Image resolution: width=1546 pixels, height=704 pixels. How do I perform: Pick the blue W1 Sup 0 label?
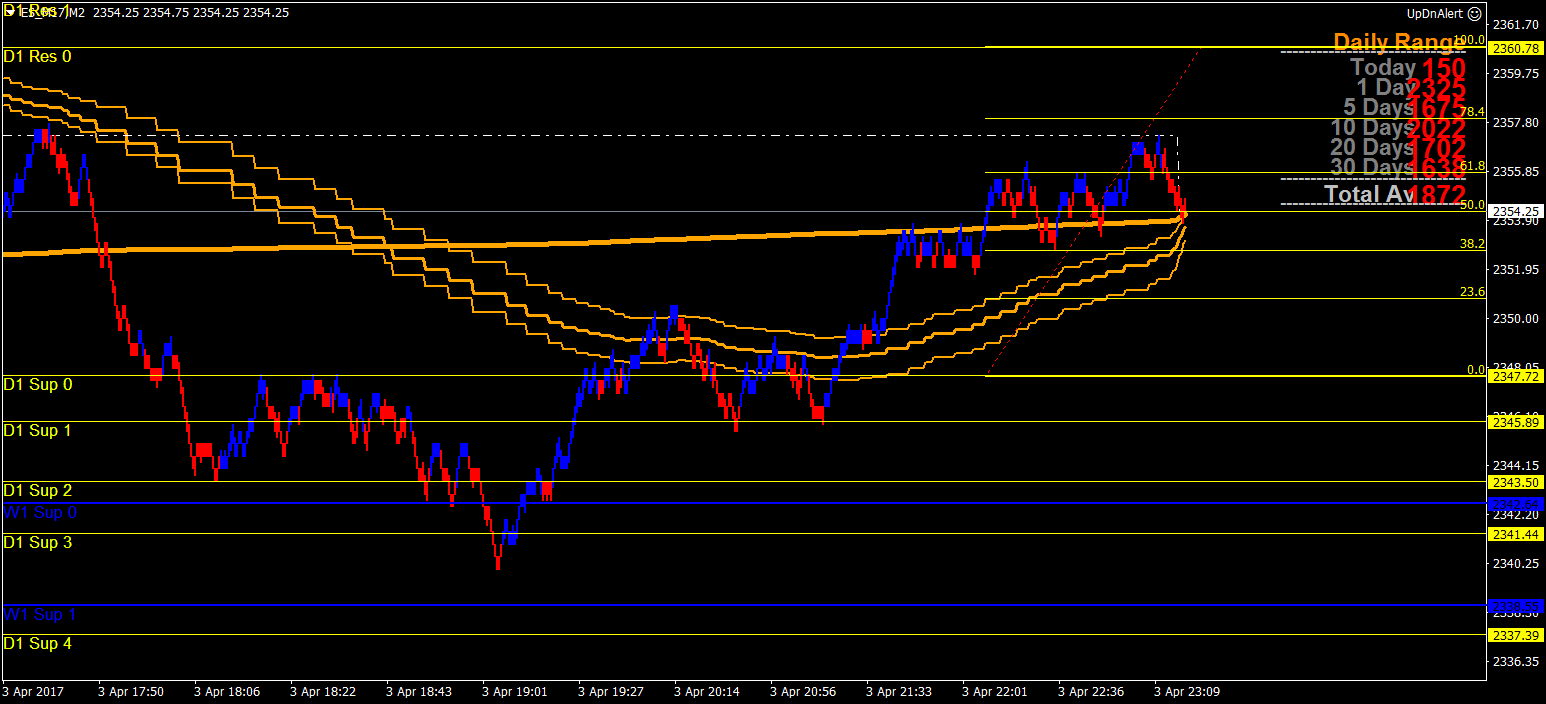click(x=40, y=512)
